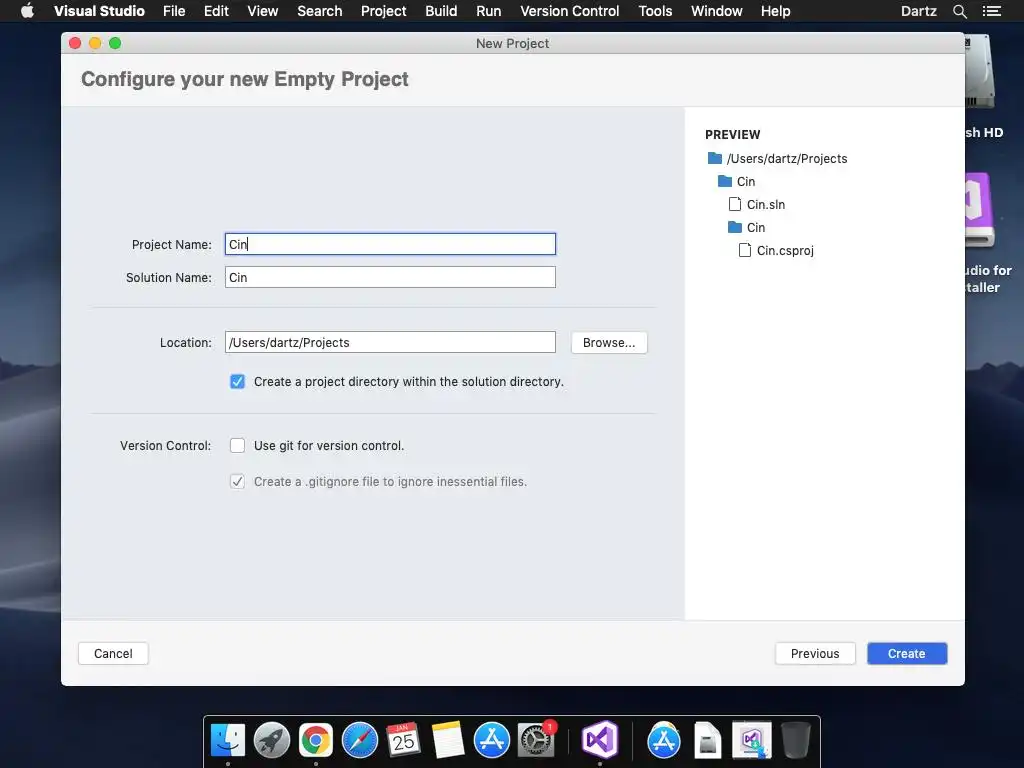Open the File menu

click(x=174, y=11)
